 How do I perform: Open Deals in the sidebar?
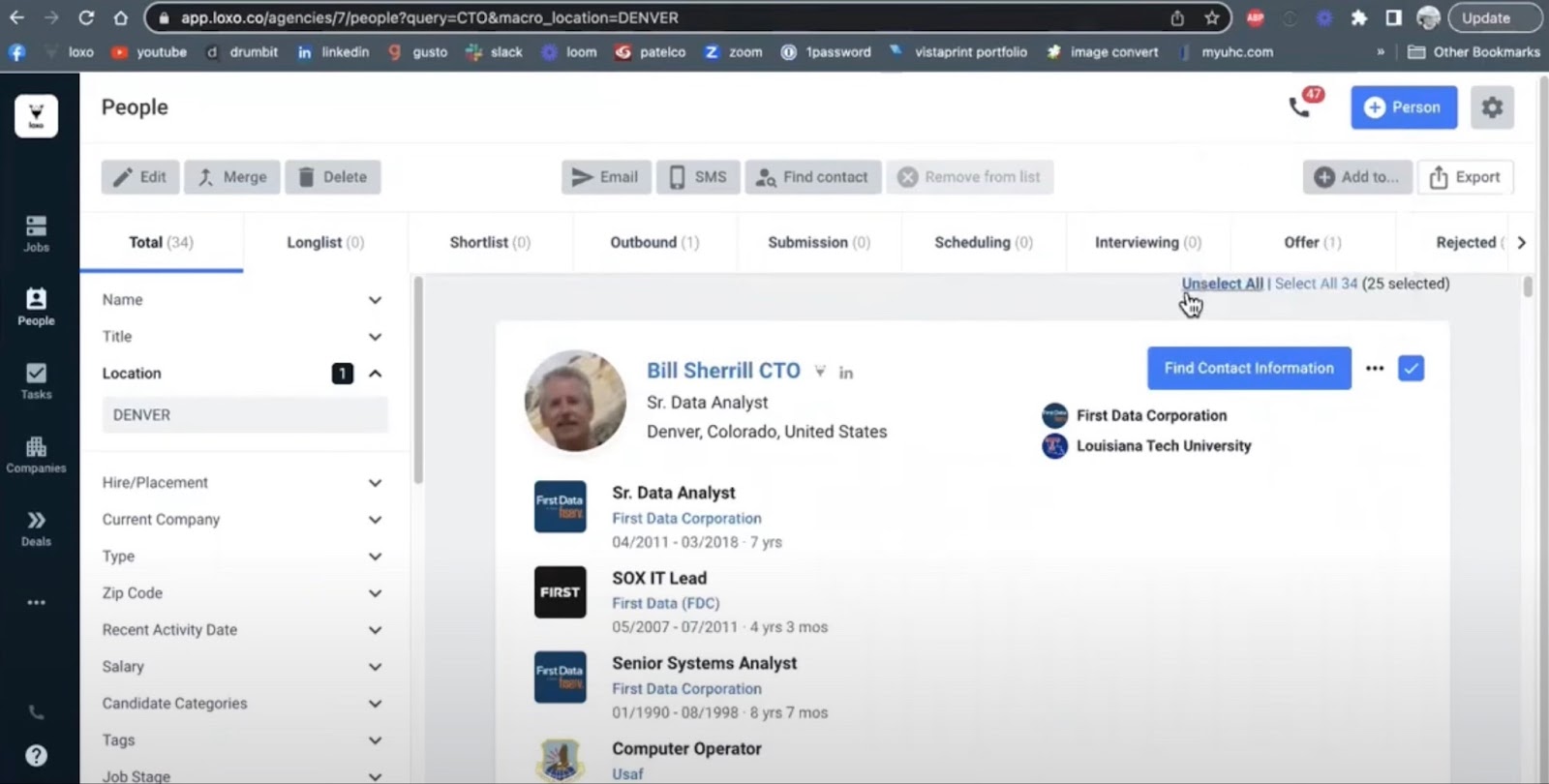(x=36, y=528)
